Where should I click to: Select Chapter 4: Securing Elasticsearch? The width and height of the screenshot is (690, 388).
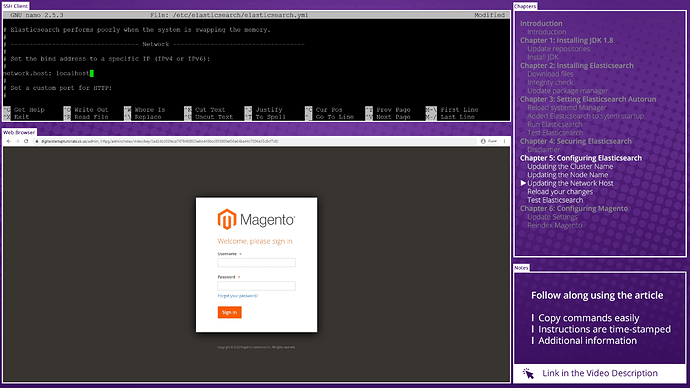[576, 141]
